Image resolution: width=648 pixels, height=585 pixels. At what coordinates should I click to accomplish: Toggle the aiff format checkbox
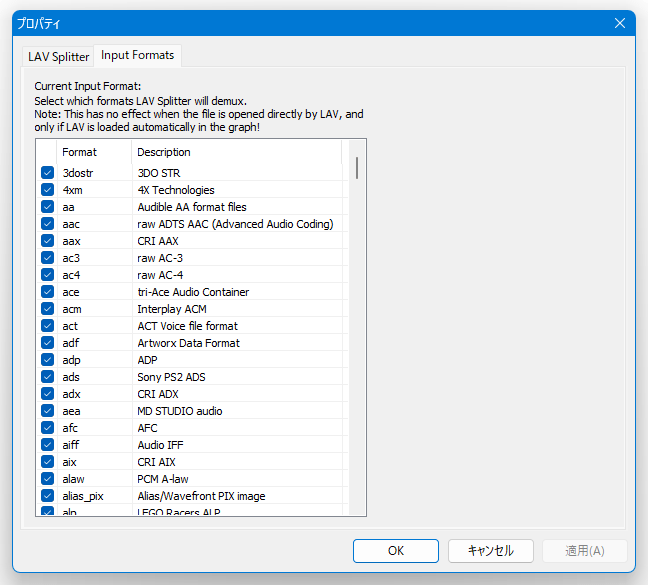tap(48, 445)
